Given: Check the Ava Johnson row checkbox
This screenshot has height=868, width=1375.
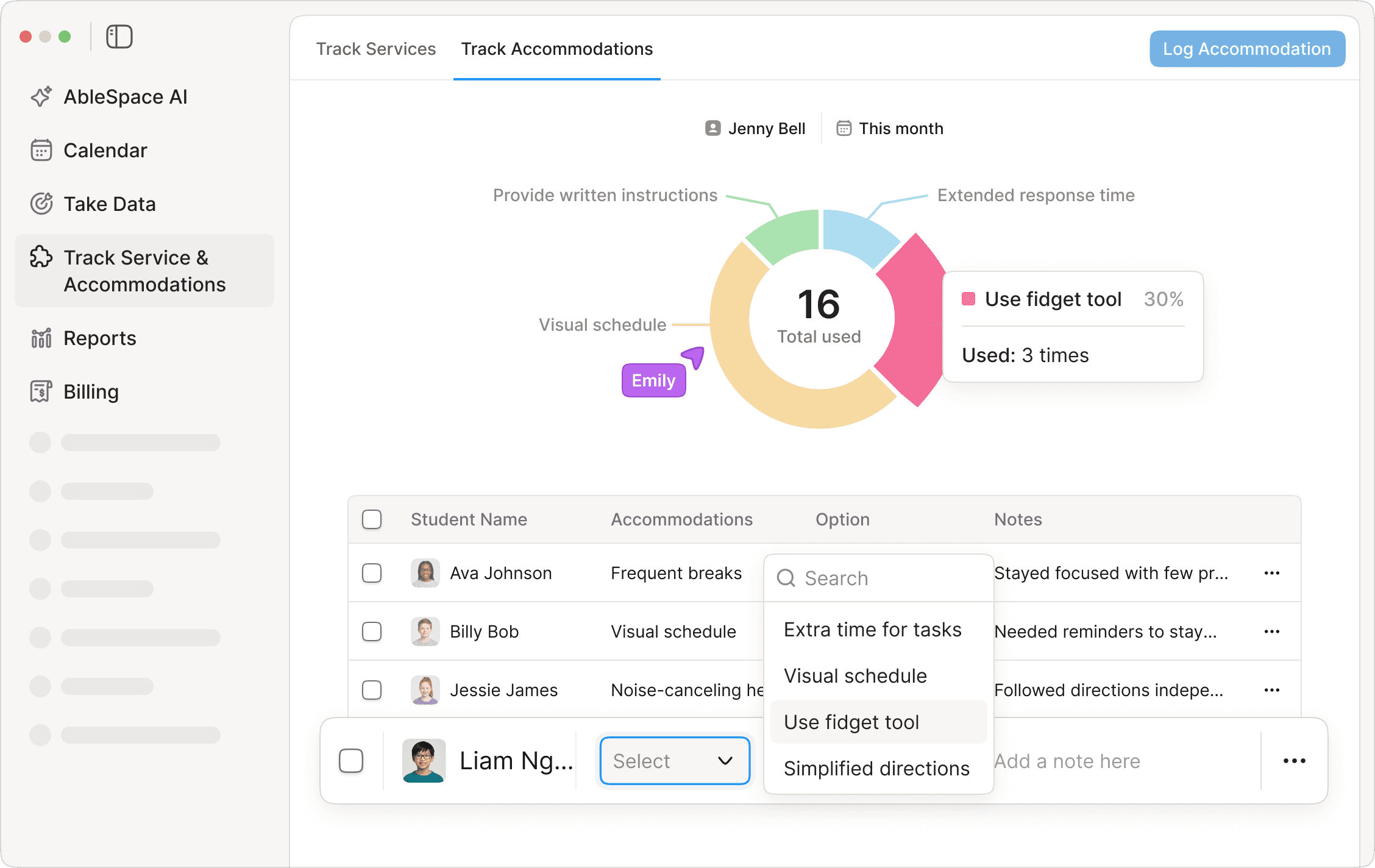Looking at the screenshot, I should tap(372, 573).
